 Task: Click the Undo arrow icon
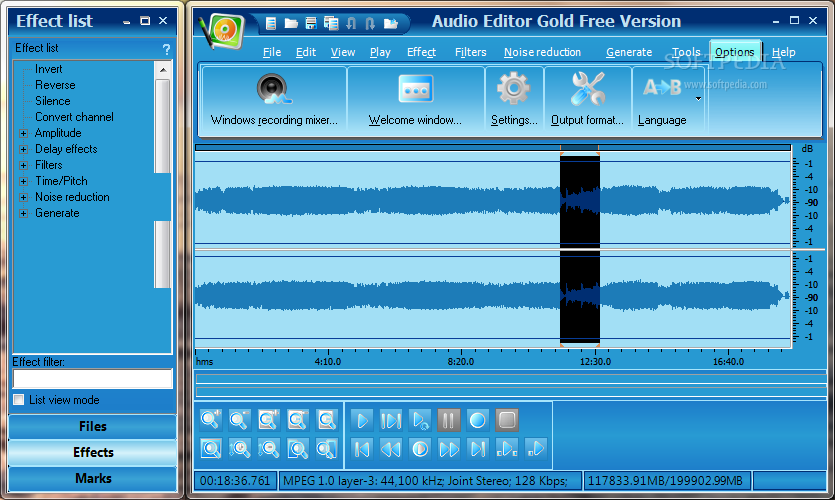pyautogui.click(x=350, y=23)
